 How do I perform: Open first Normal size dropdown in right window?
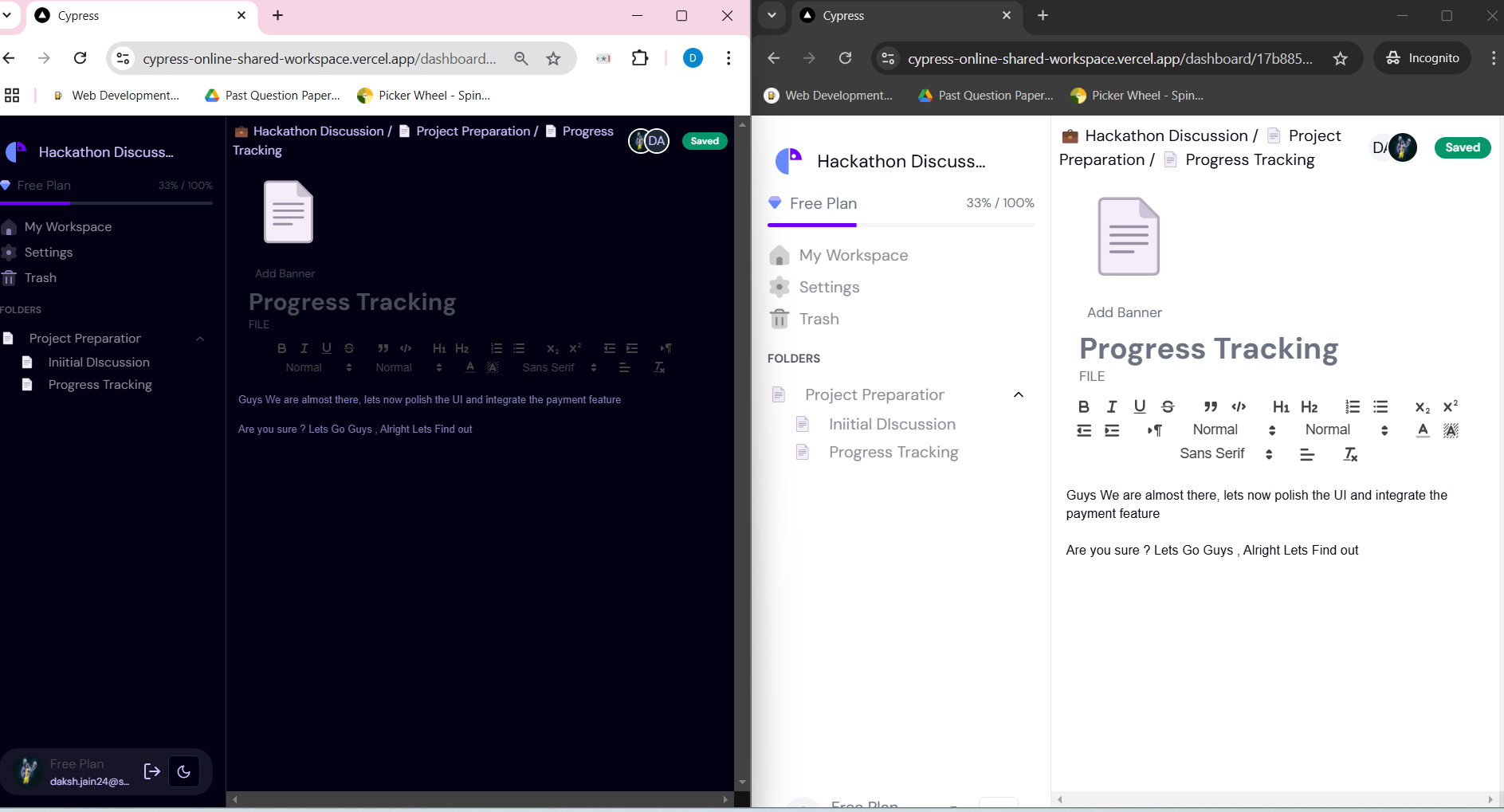coord(1235,430)
